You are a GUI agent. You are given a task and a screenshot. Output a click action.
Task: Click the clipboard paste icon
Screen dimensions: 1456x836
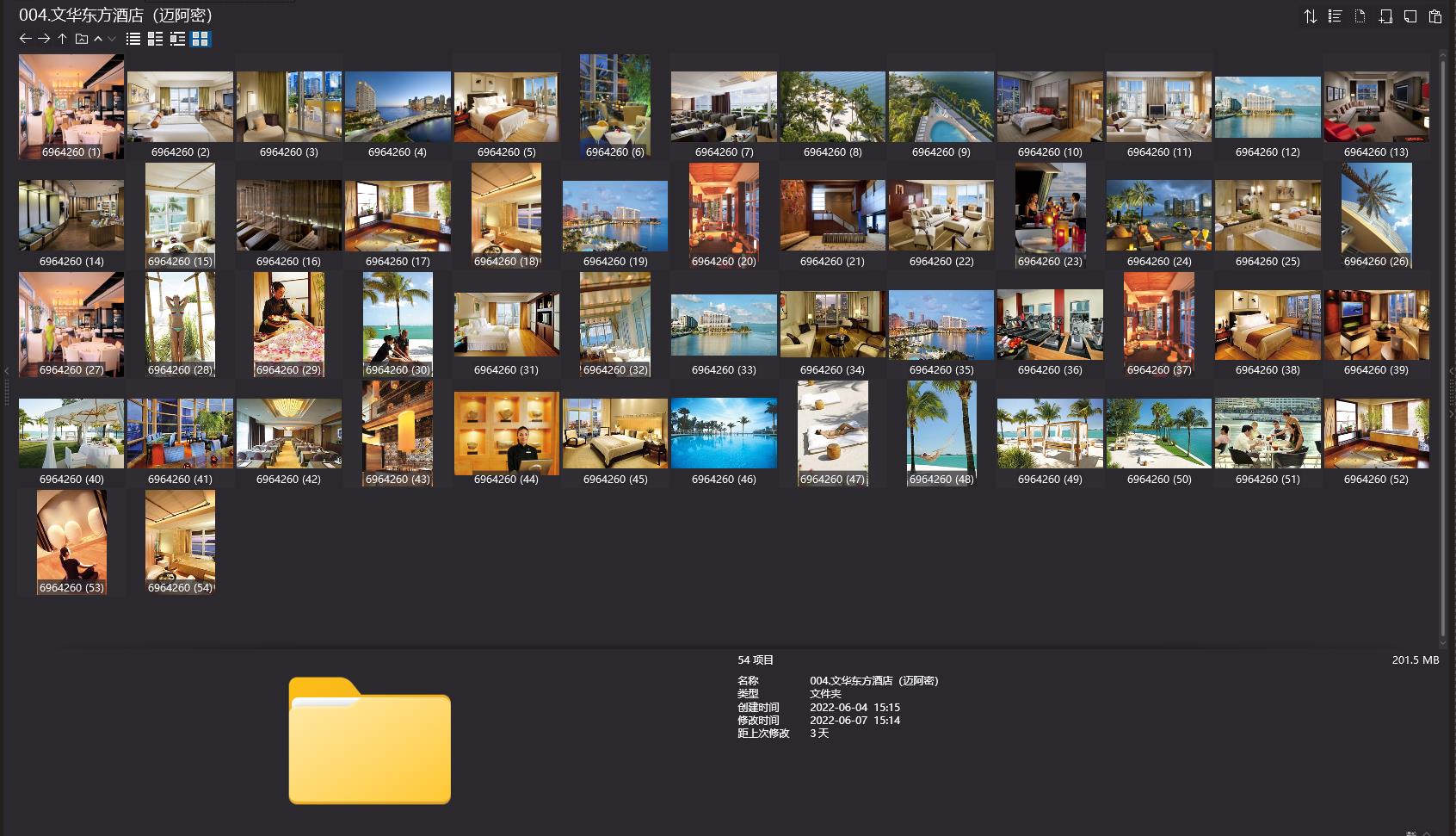pos(1434,16)
